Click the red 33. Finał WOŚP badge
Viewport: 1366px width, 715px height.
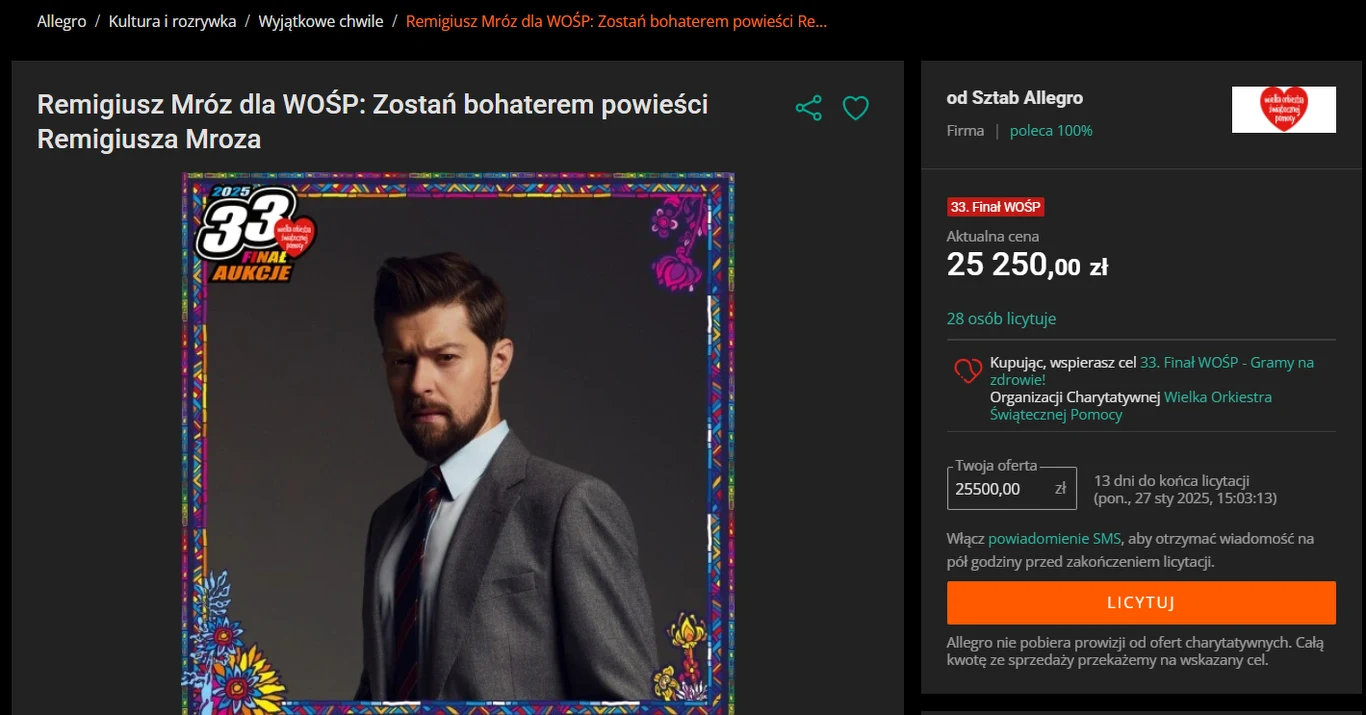(x=996, y=207)
